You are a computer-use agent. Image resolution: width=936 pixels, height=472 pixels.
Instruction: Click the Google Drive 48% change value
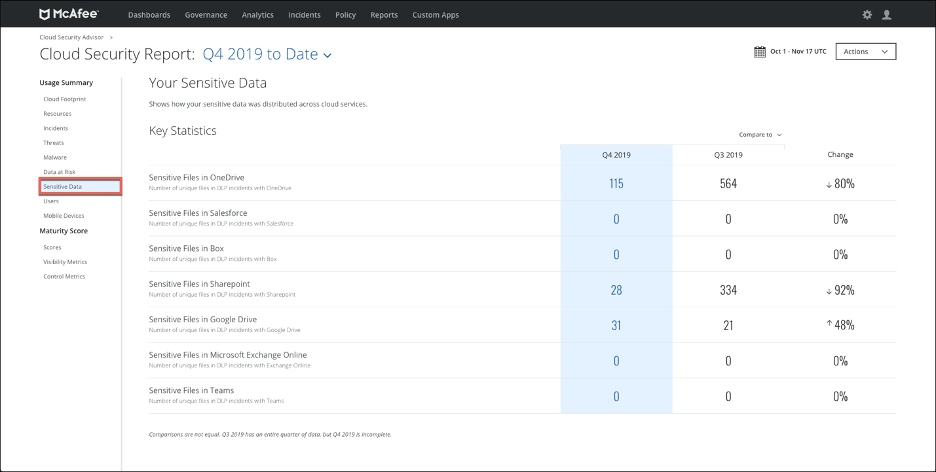840,325
